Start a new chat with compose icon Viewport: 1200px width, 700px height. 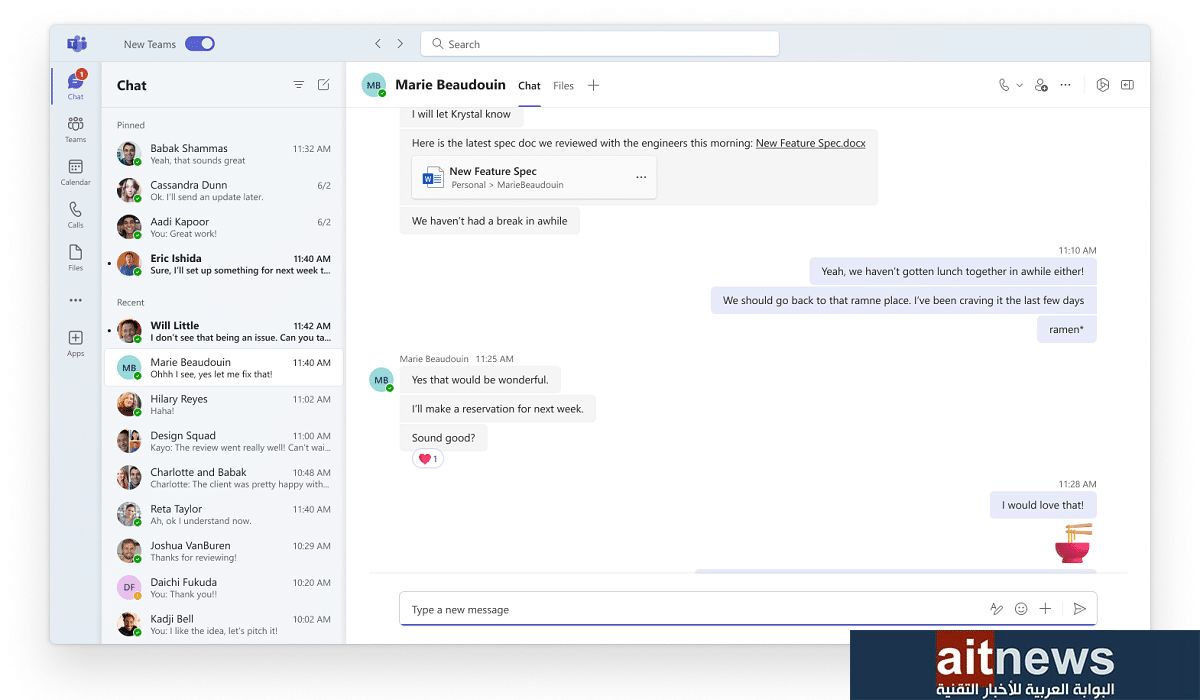(x=323, y=85)
